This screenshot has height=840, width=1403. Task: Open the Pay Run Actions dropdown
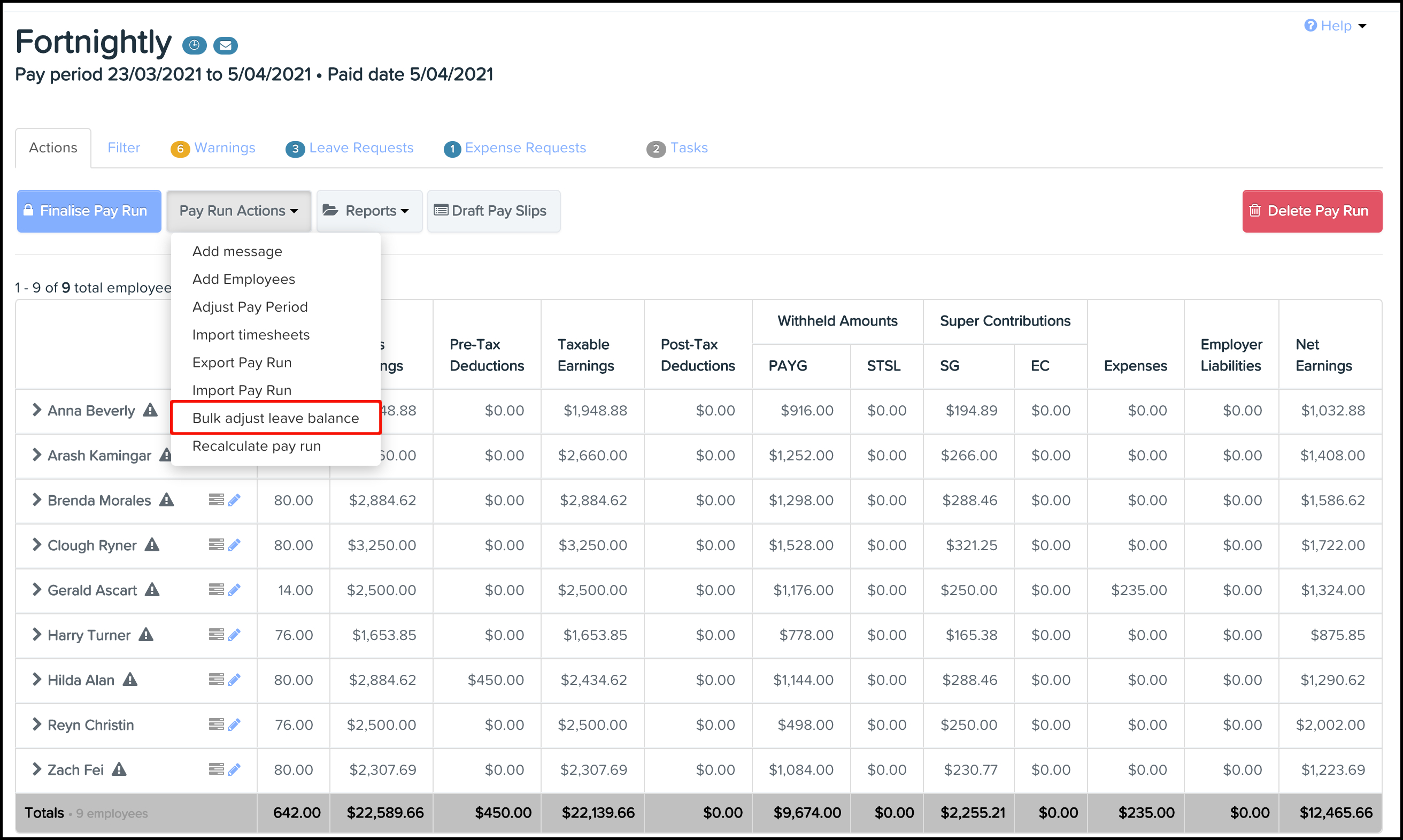tap(239, 211)
